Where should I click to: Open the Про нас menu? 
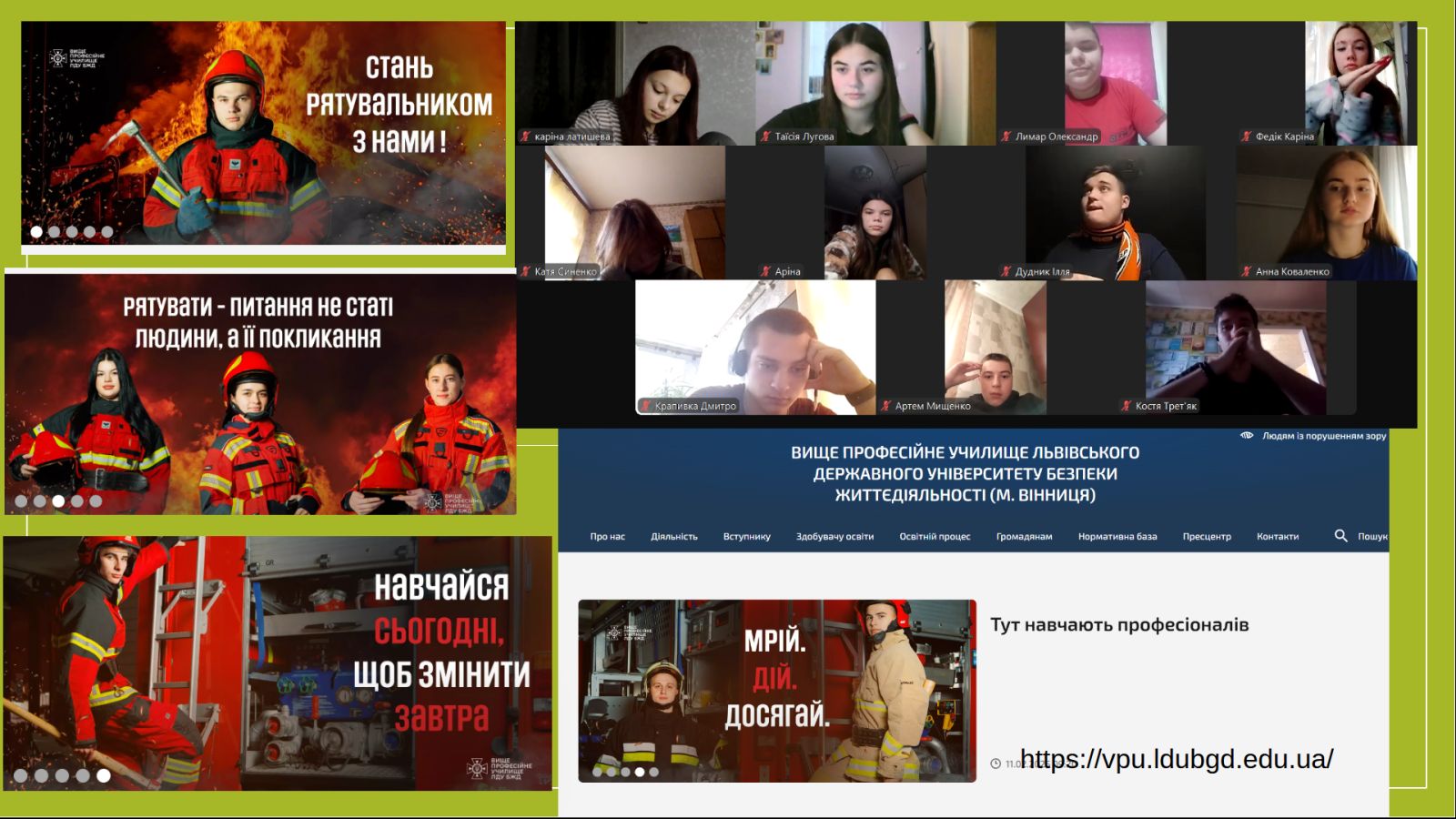(607, 537)
